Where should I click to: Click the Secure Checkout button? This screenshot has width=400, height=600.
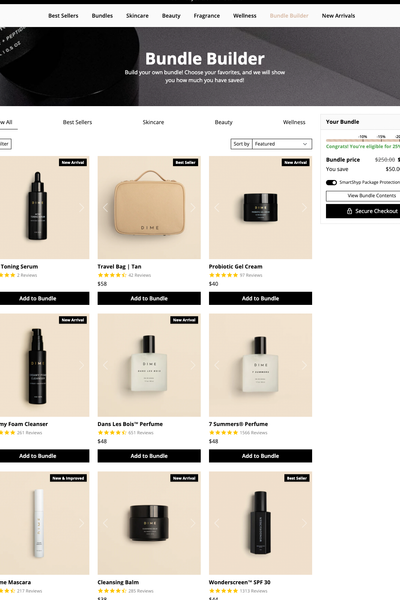coord(363,211)
